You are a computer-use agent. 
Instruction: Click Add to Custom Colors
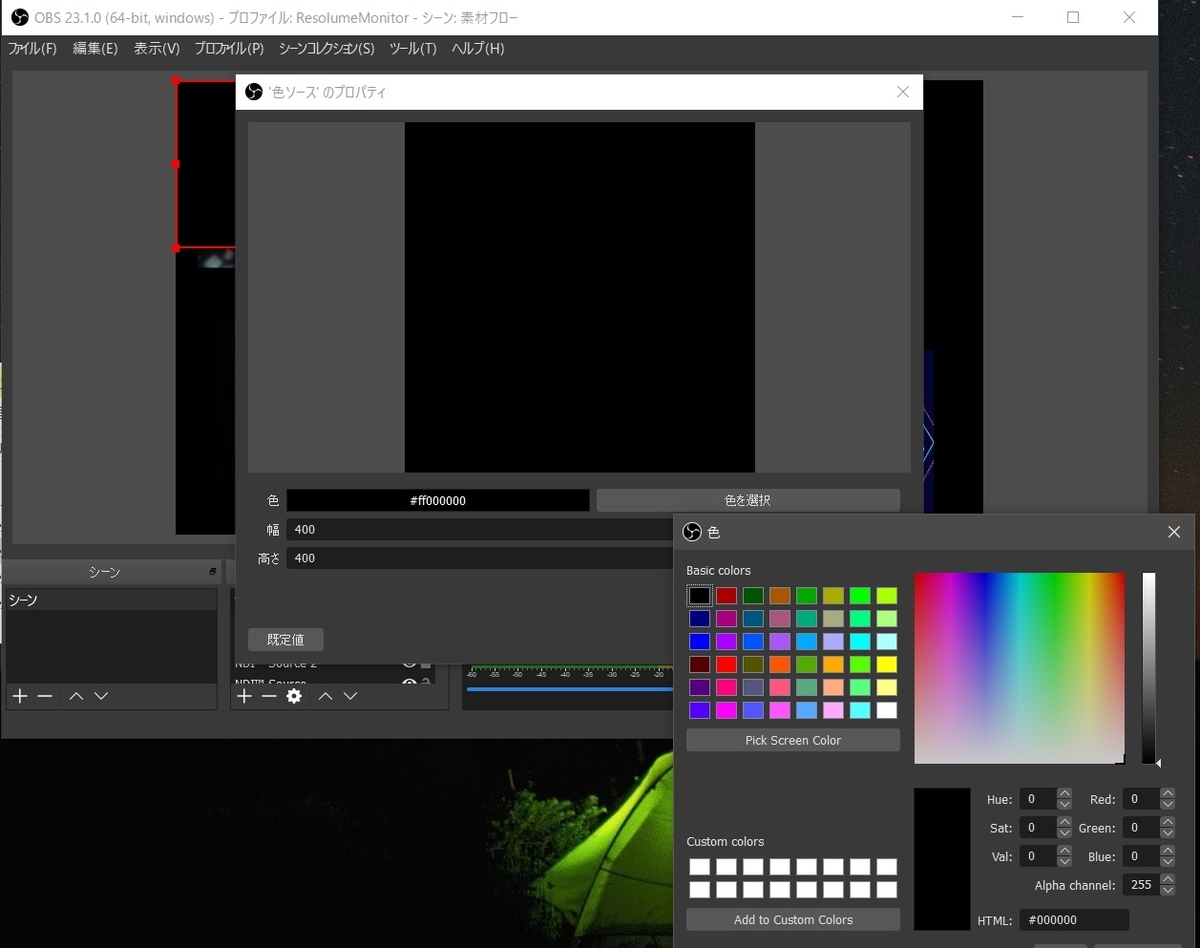pyautogui.click(x=793, y=919)
